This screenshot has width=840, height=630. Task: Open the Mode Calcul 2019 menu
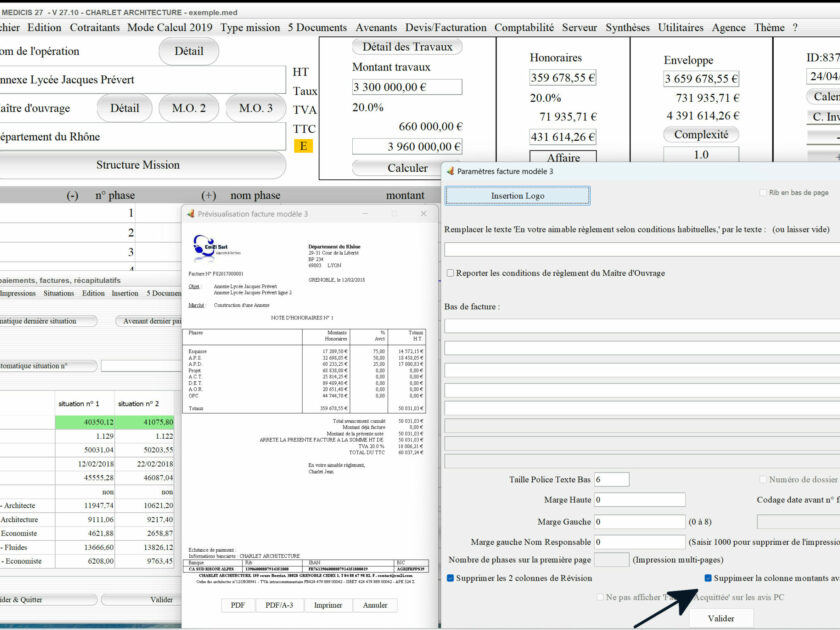tap(170, 27)
